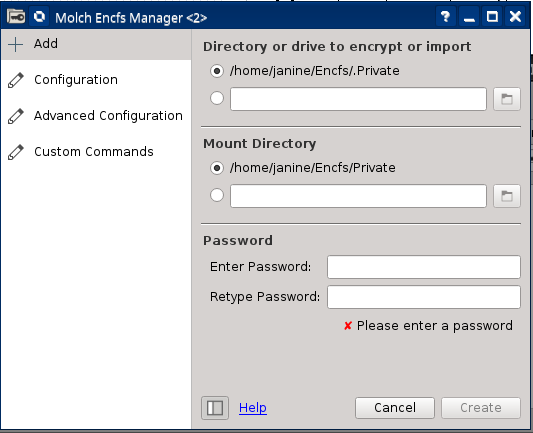
Task: Click the window pin icon in the title bar
Action: click(x=39, y=16)
